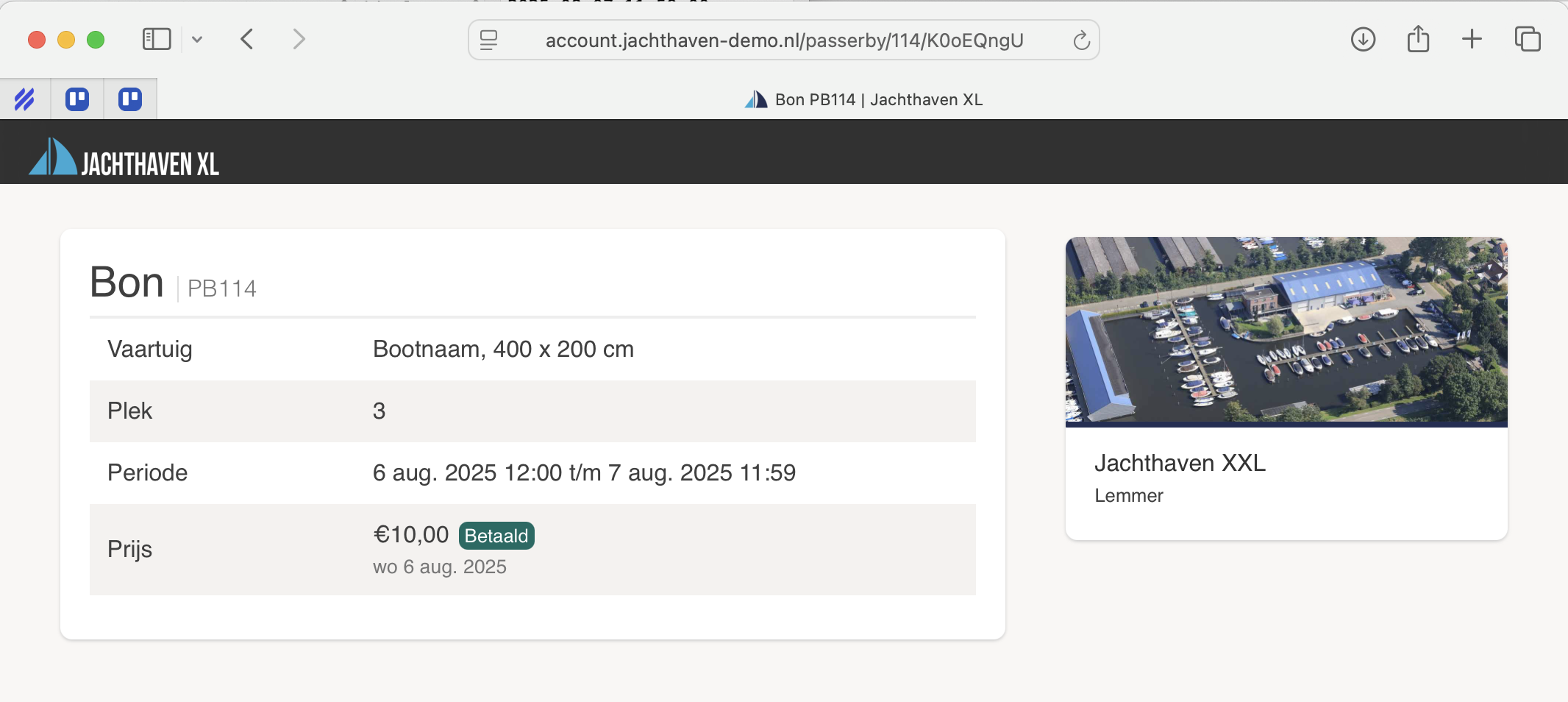Viewport: 1568px width, 702px height.
Task: Show the tab overview
Action: pos(1528,39)
